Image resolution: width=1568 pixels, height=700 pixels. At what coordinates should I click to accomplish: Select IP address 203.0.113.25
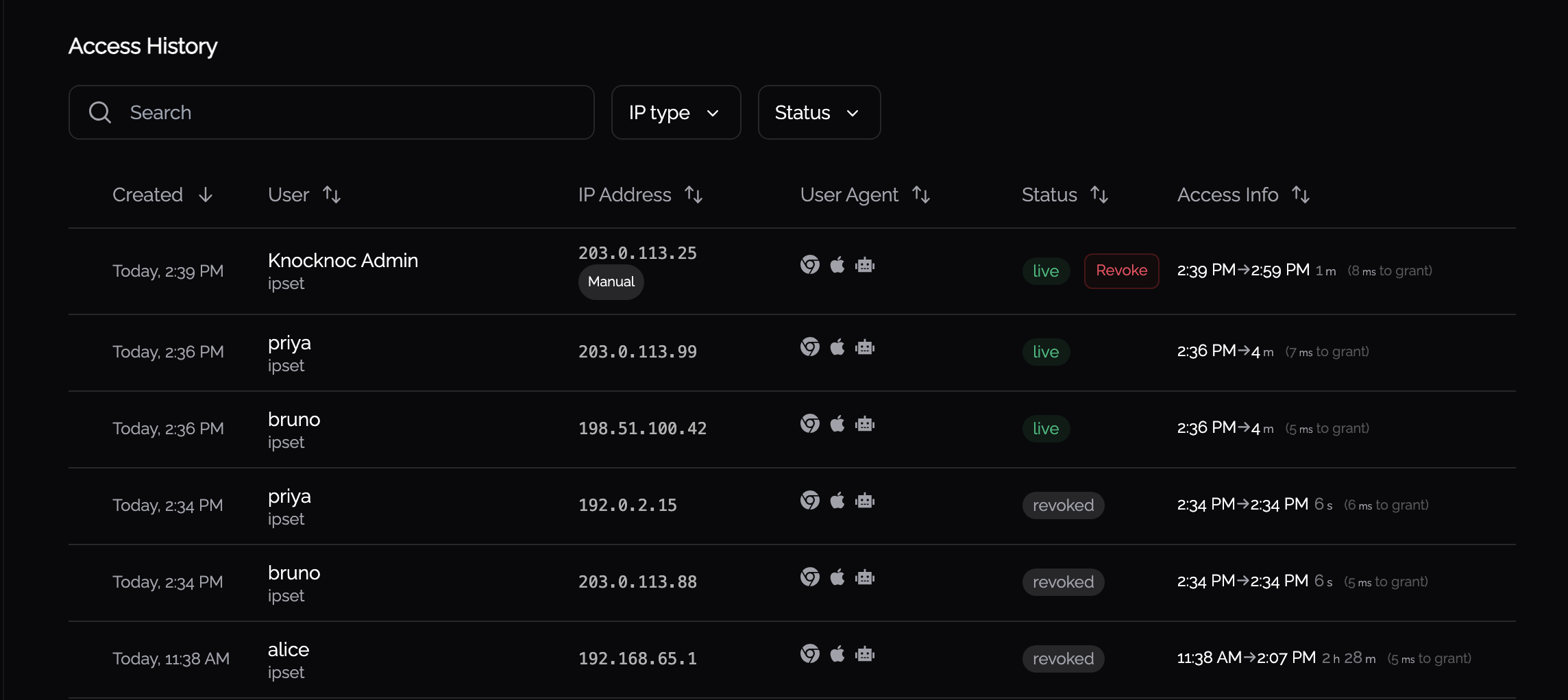(x=637, y=253)
